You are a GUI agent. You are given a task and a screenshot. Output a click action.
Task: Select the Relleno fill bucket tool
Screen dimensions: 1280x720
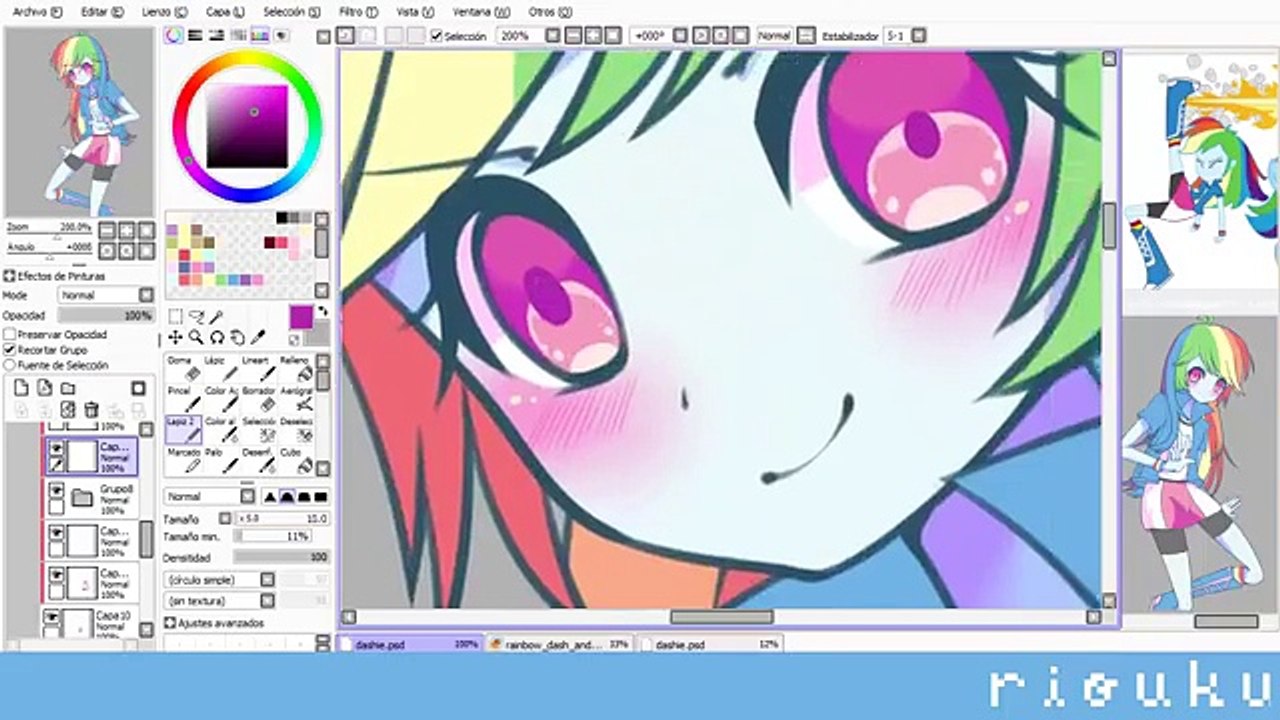296,367
